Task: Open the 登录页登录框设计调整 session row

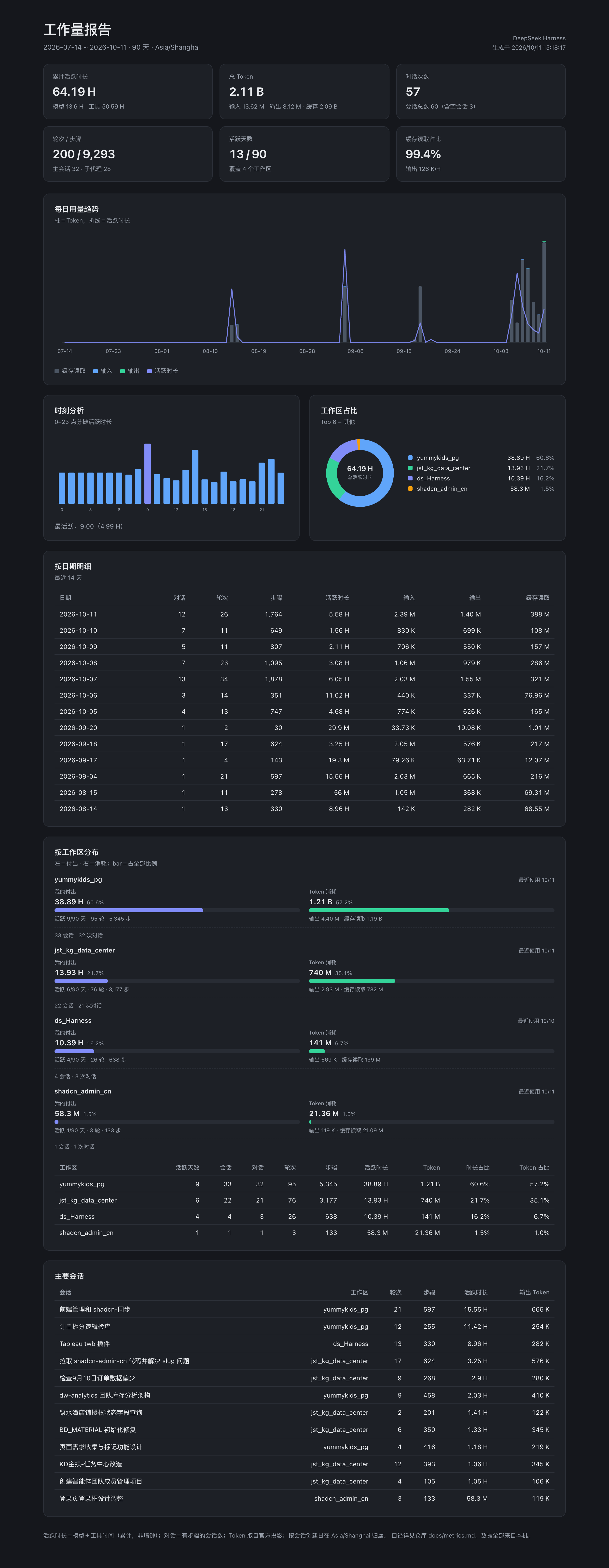Action: [304, 1498]
